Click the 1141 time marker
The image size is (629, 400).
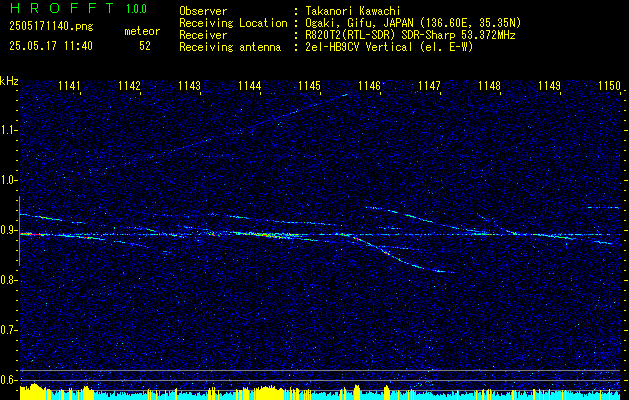click(x=69, y=86)
